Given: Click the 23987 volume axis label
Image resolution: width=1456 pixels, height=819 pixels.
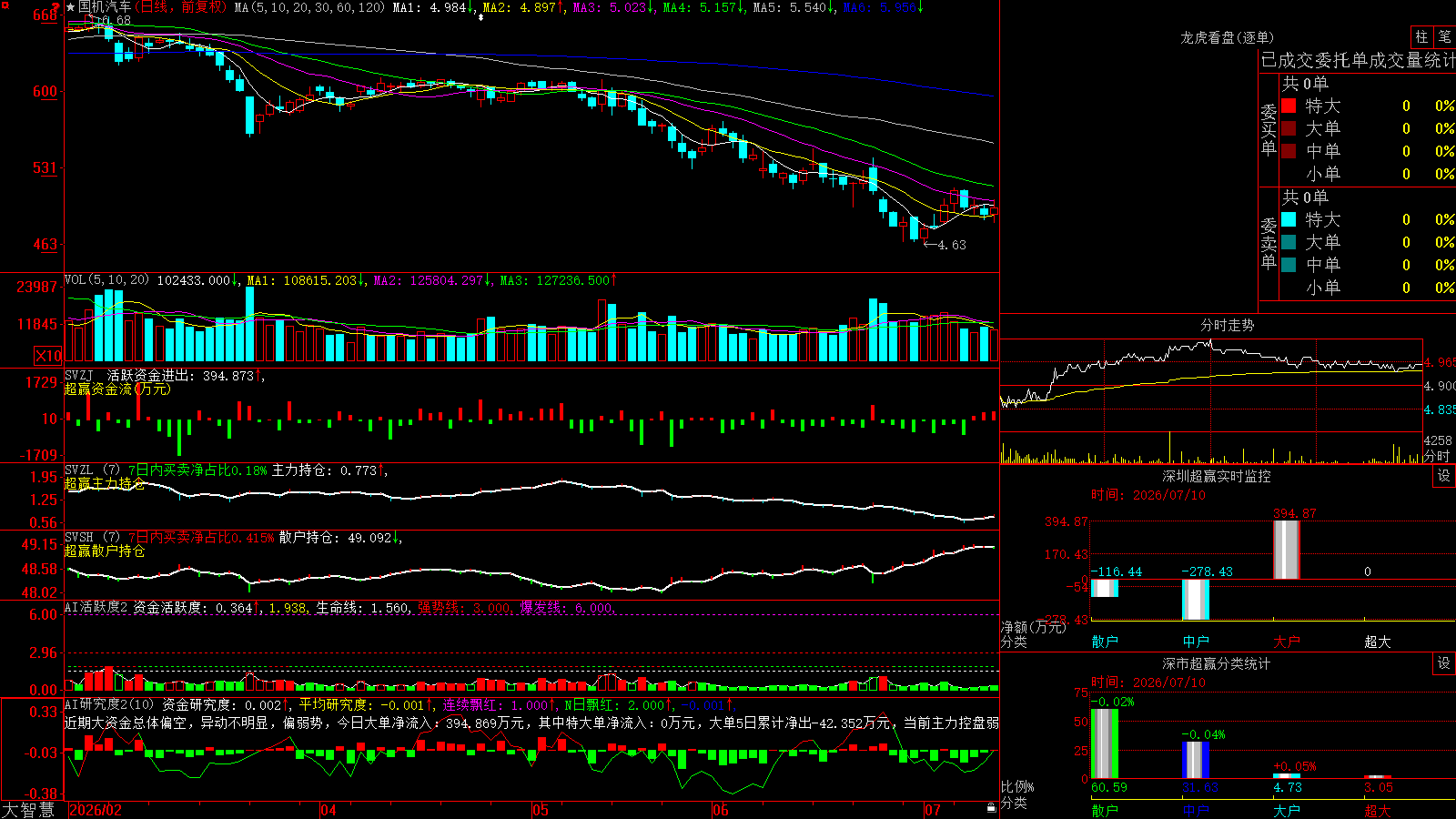Looking at the screenshot, I should (x=36, y=287).
